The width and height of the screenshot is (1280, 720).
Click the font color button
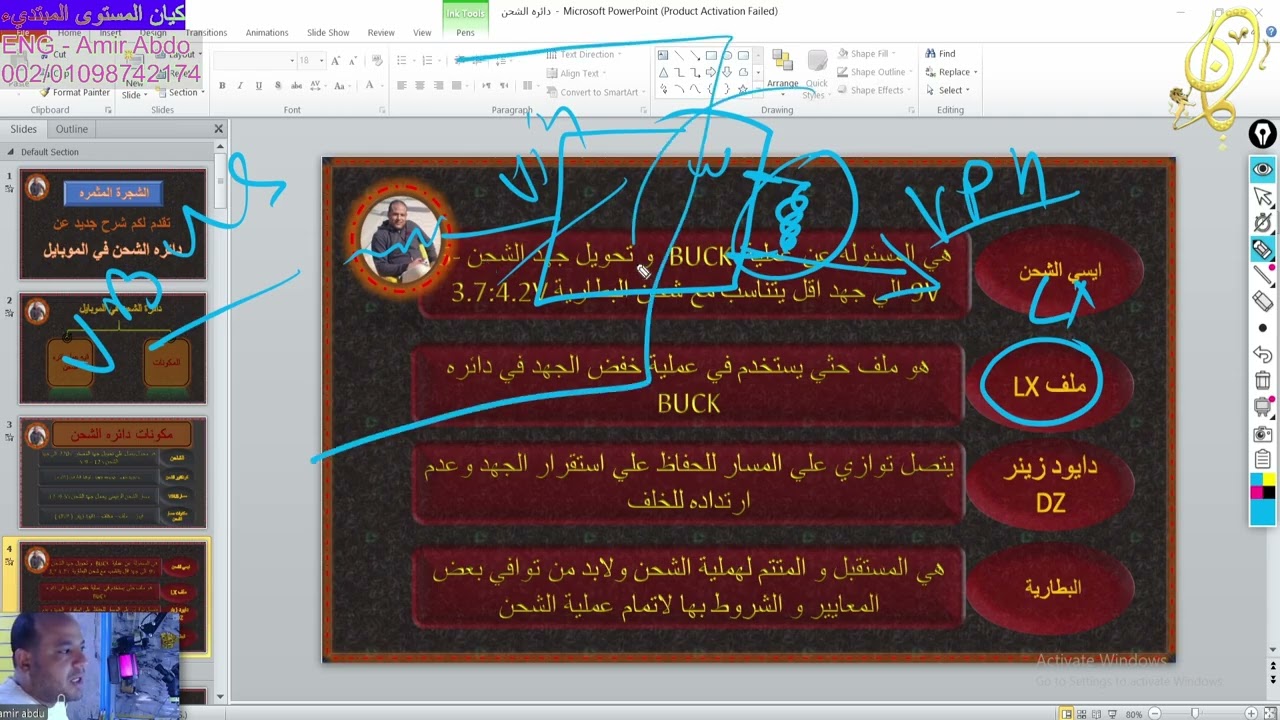pyautogui.click(x=369, y=86)
